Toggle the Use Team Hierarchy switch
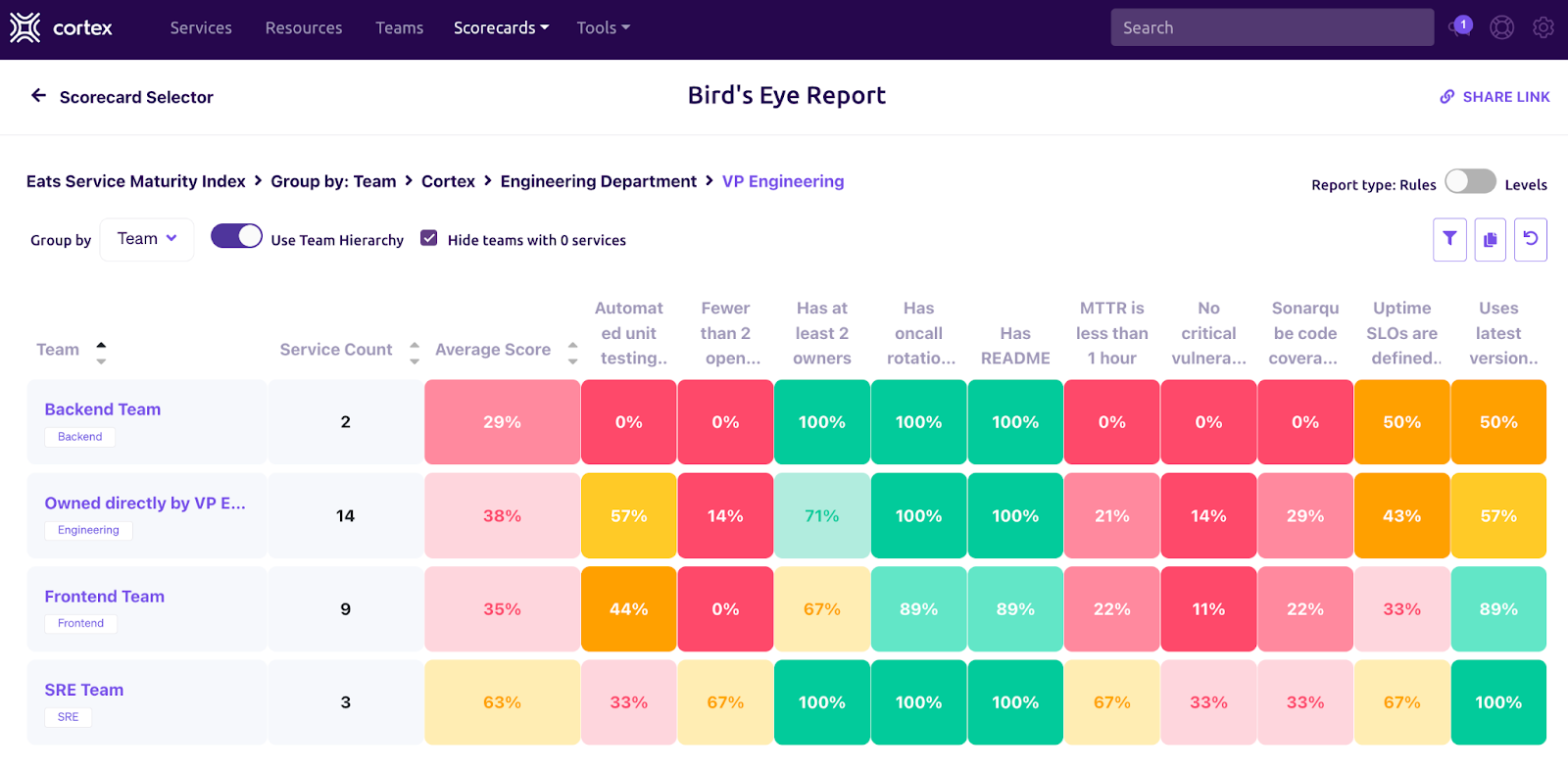The width and height of the screenshot is (1568, 769). coord(236,237)
